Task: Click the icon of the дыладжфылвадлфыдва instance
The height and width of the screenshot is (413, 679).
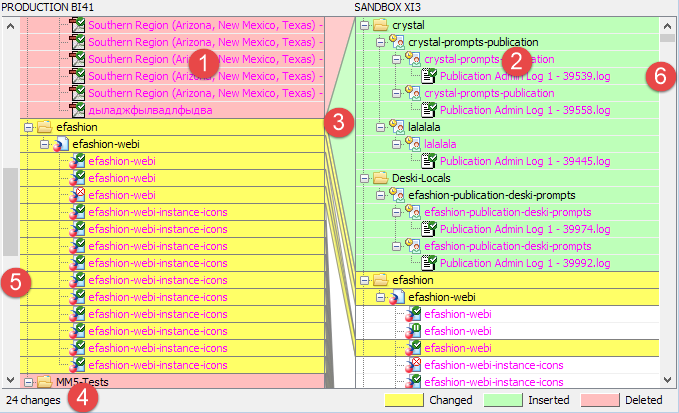Action: pyautogui.click(x=77, y=110)
